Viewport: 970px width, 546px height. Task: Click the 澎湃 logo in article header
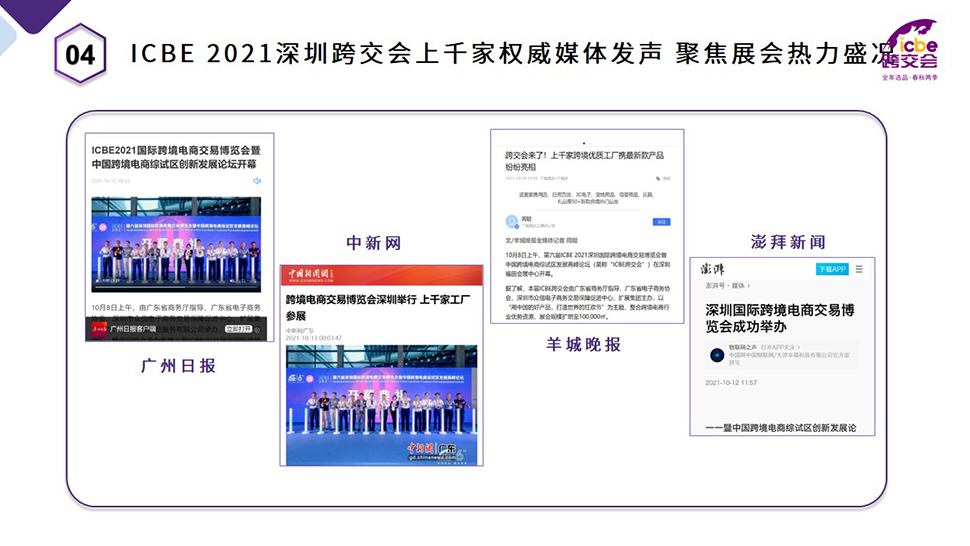(x=713, y=269)
